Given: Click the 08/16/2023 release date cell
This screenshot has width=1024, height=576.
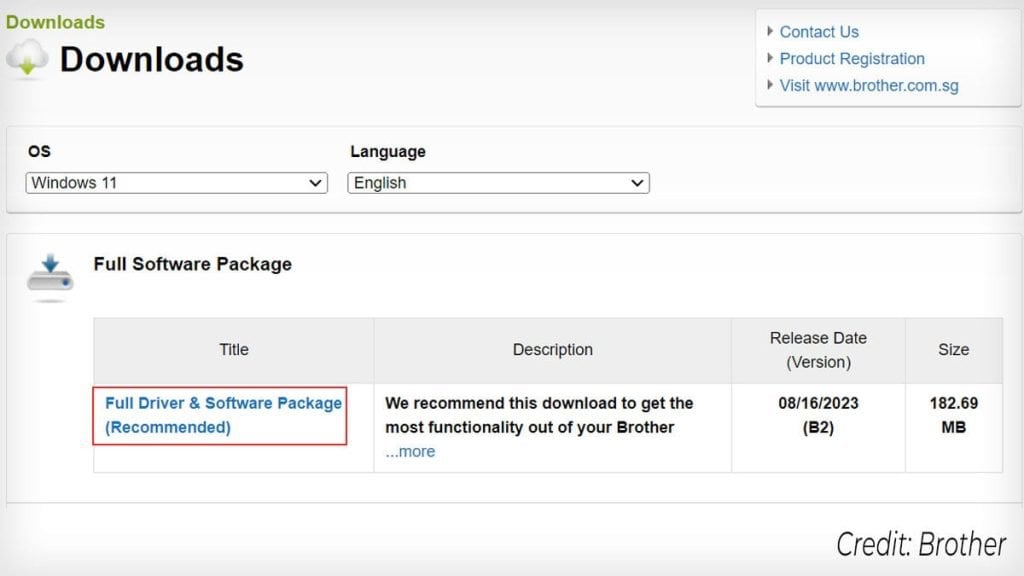Looking at the screenshot, I should click(x=818, y=403).
